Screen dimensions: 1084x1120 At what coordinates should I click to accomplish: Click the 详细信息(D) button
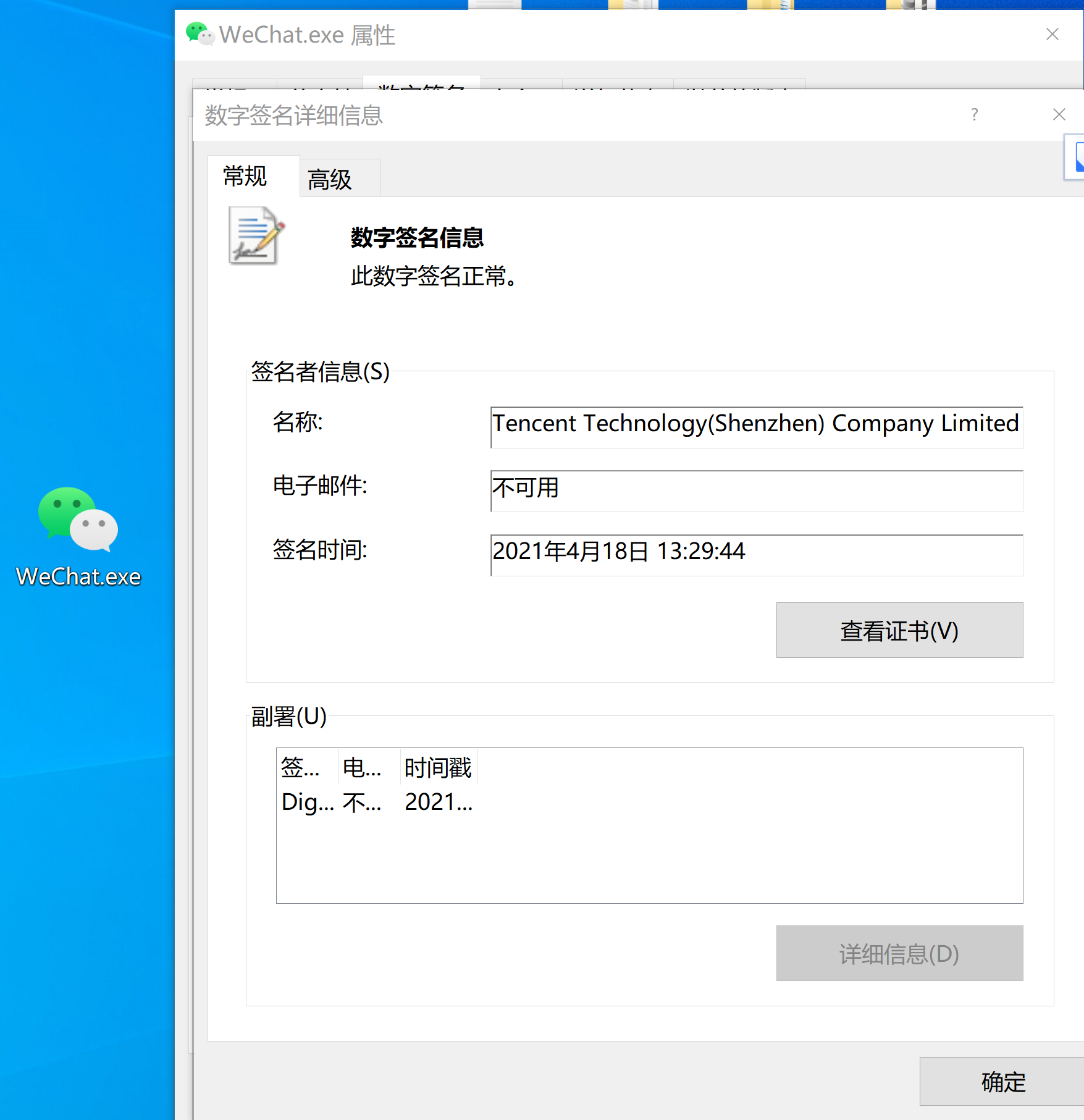(899, 953)
